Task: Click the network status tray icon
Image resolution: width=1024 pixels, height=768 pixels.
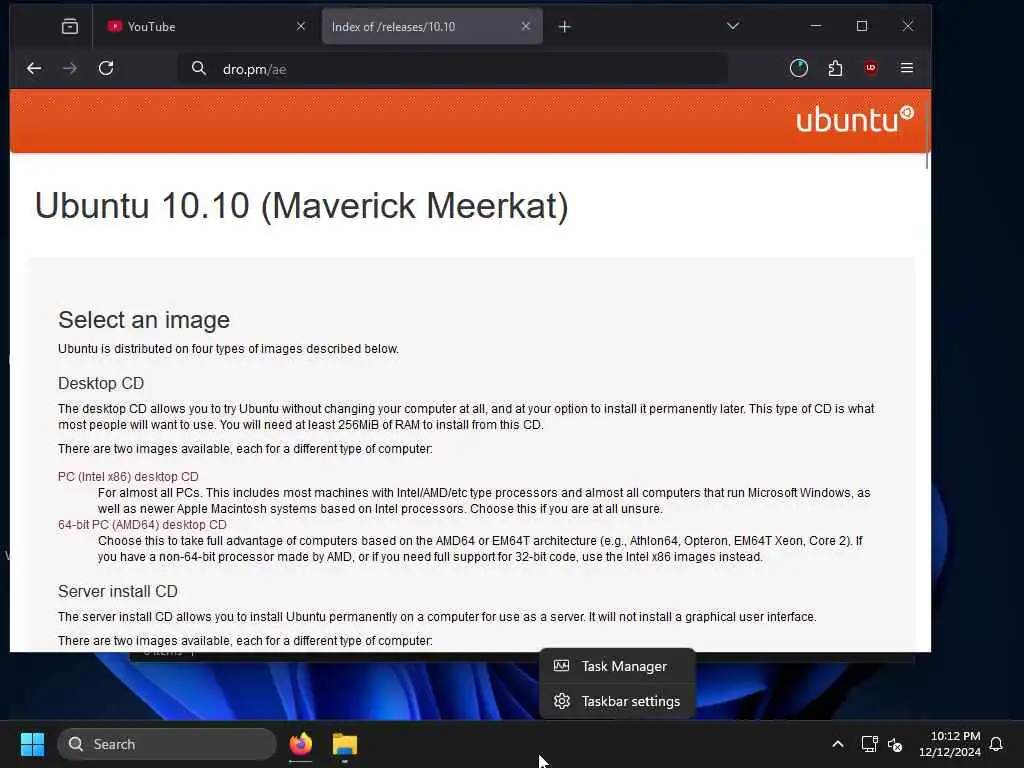Action: coord(869,744)
